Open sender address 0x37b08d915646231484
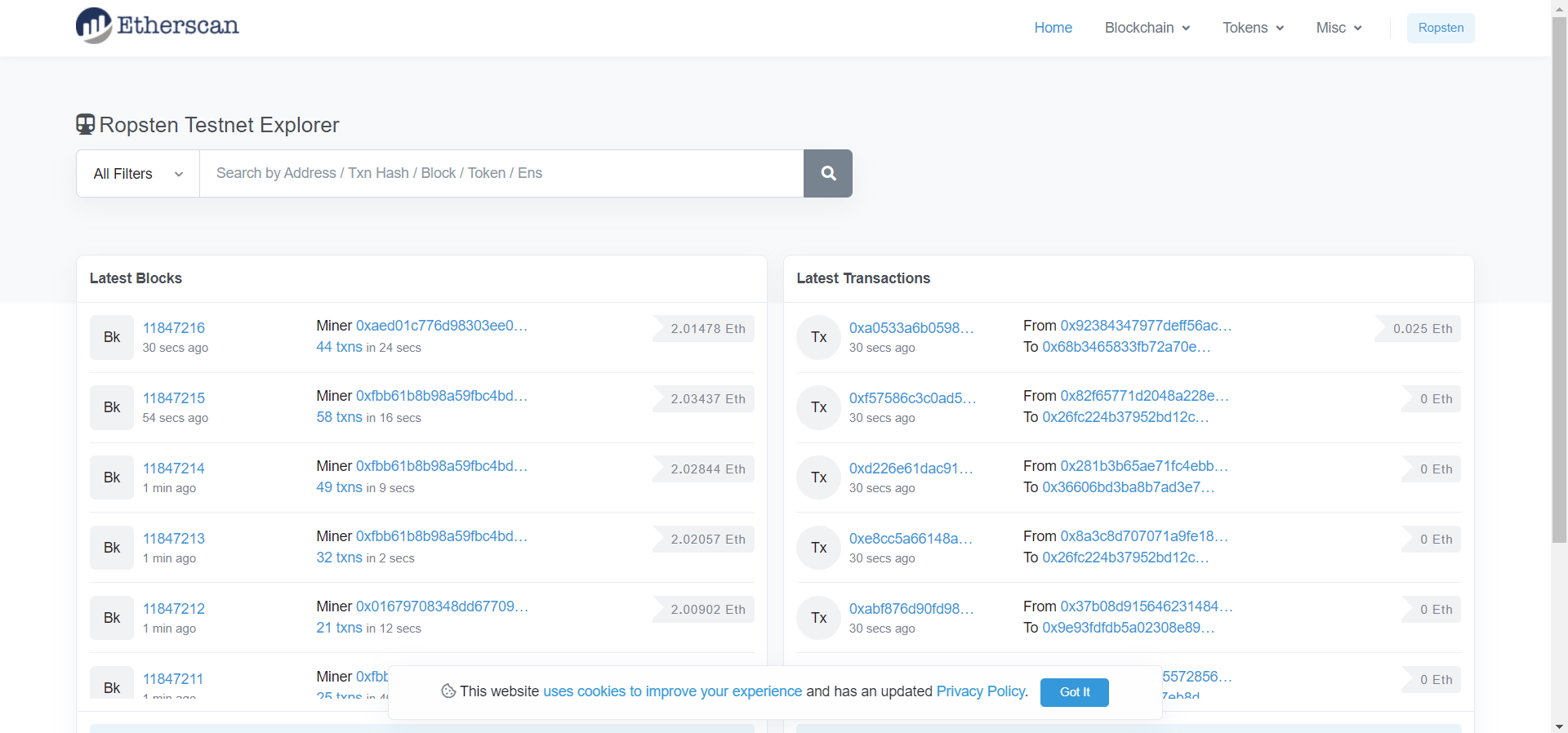Screen dimensions: 1568x733 [1147, 606]
